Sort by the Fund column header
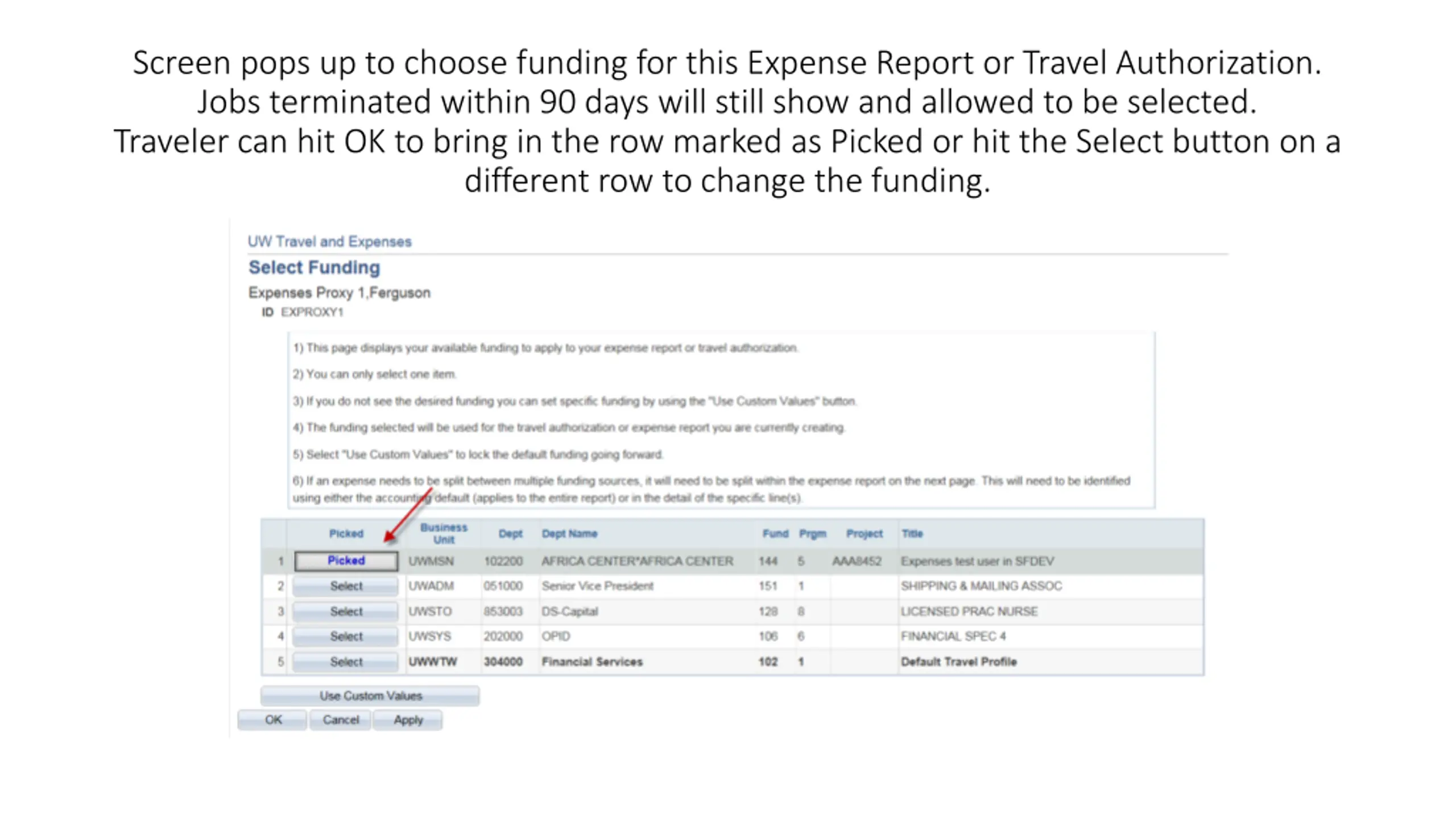1456x819 pixels. coord(775,533)
